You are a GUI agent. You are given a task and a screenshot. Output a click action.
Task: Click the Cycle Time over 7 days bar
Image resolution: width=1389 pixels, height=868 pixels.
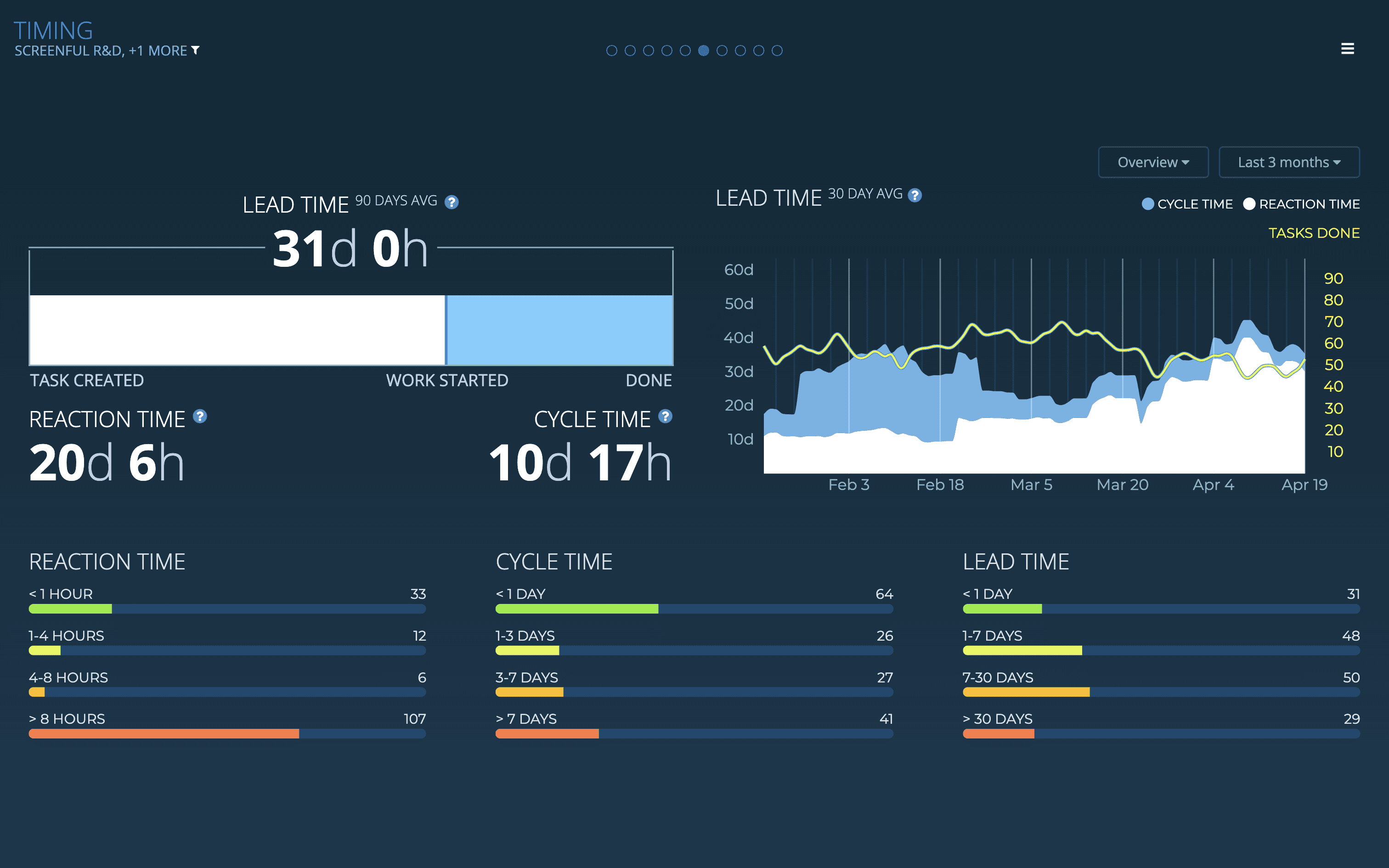(x=694, y=734)
